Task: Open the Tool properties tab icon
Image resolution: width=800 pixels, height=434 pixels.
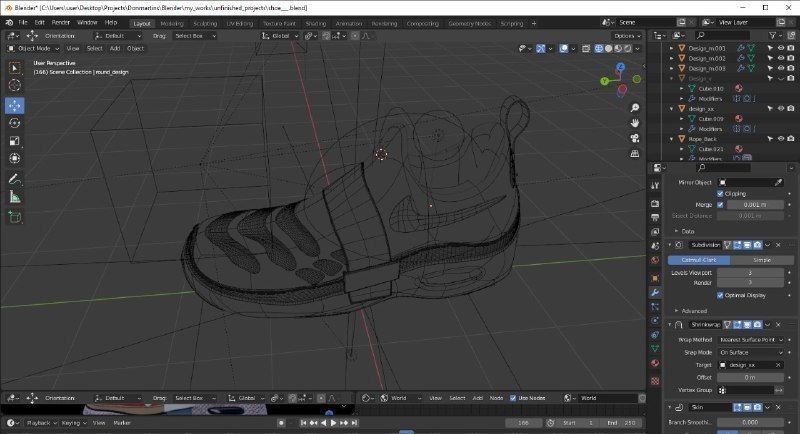Action: point(655,186)
